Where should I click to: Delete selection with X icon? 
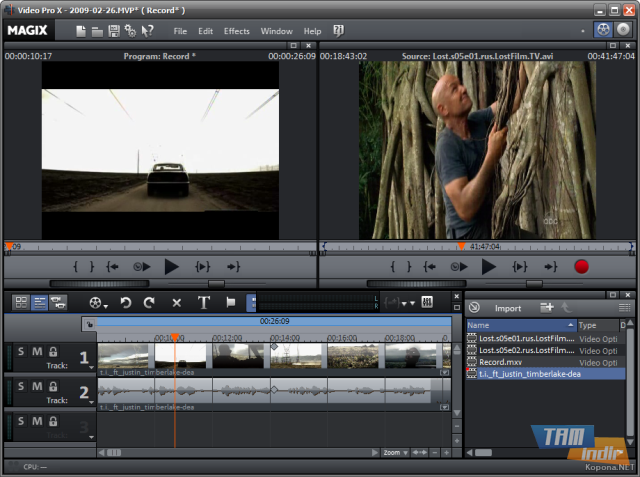point(176,303)
